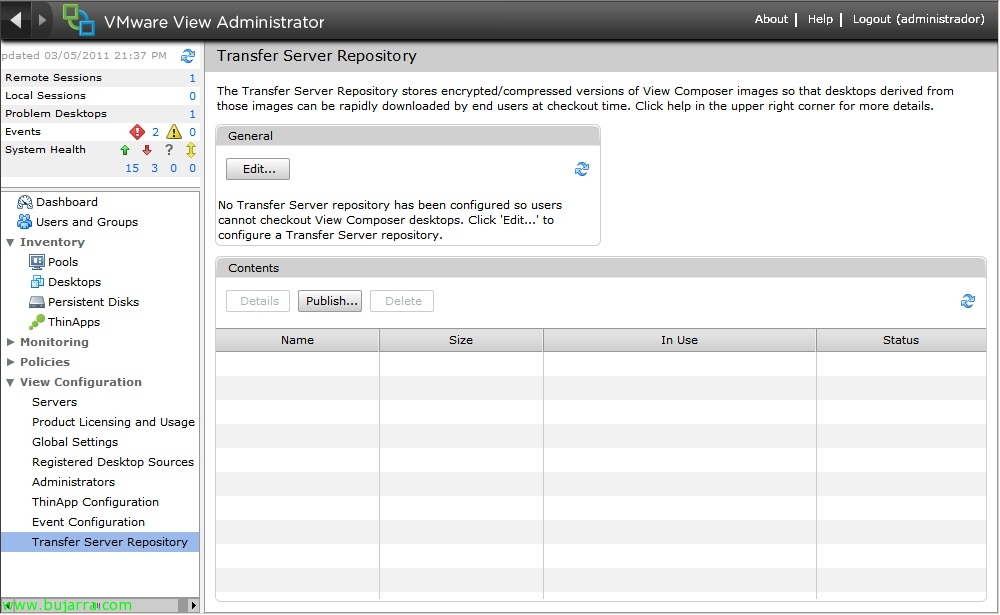Log out as administrador
Screen dimensions: 1000x615
(918, 19)
